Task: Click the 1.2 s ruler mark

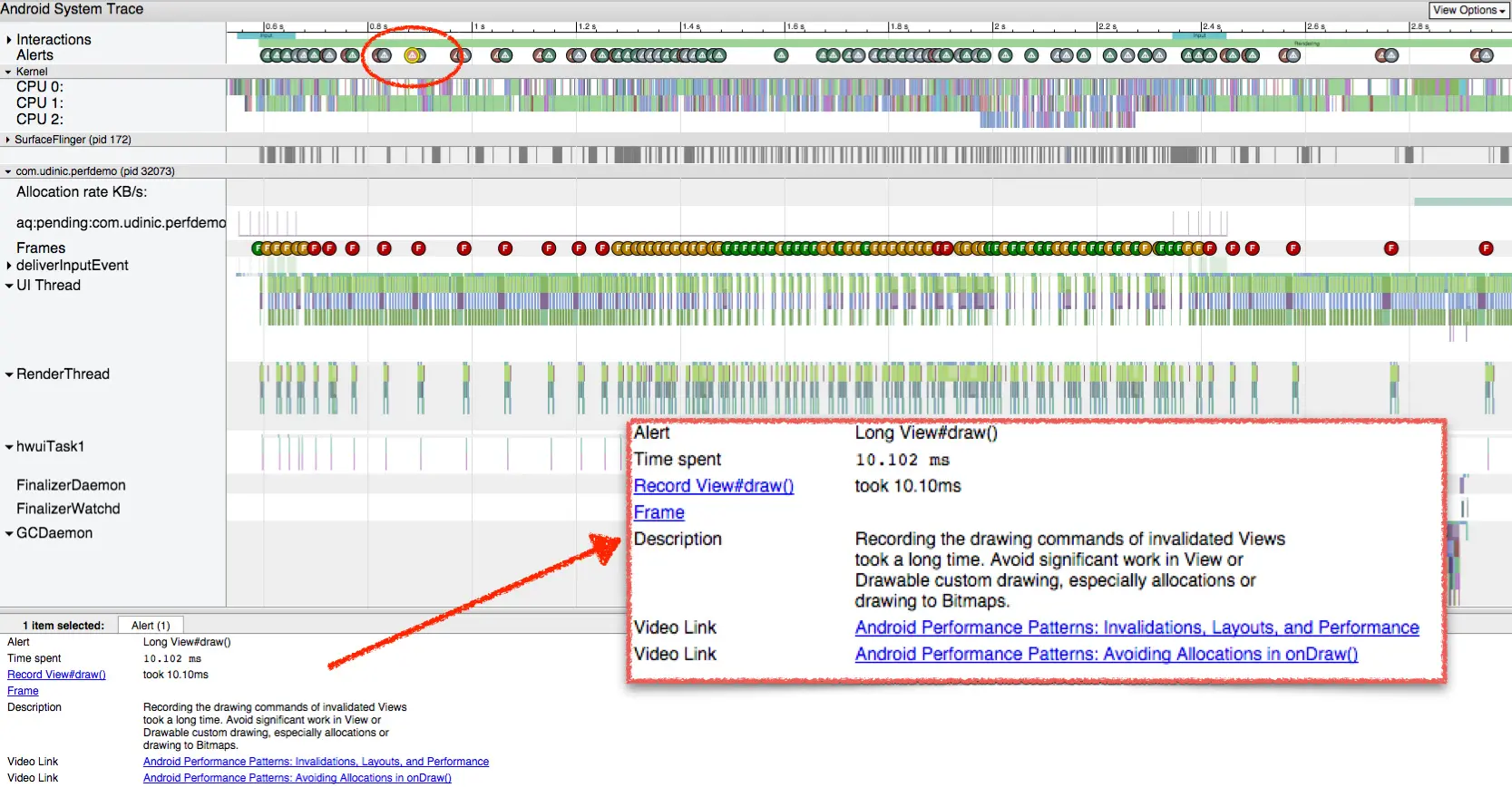Action: click(x=587, y=26)
